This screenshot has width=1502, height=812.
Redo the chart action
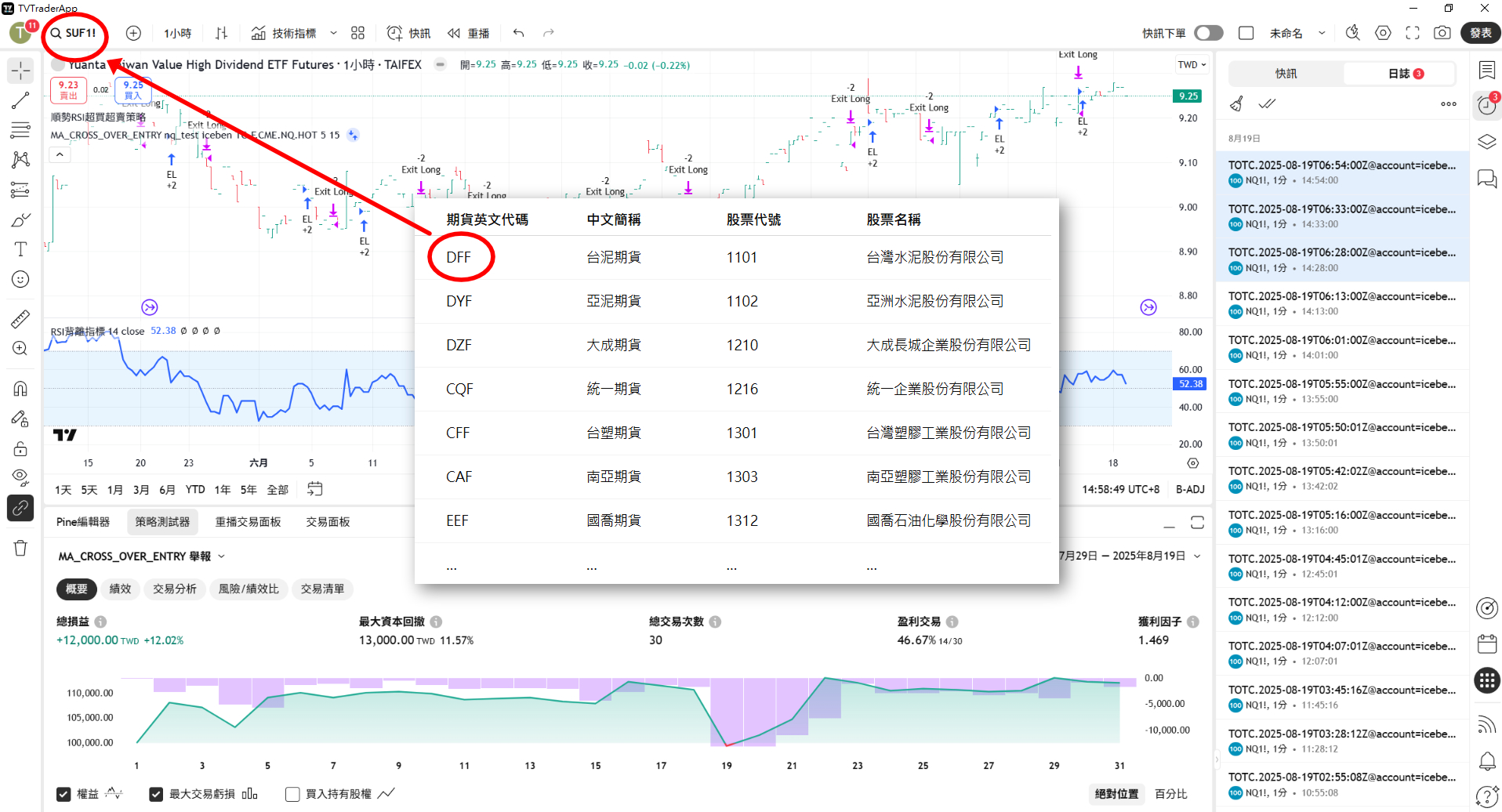(x=549, y=33)
